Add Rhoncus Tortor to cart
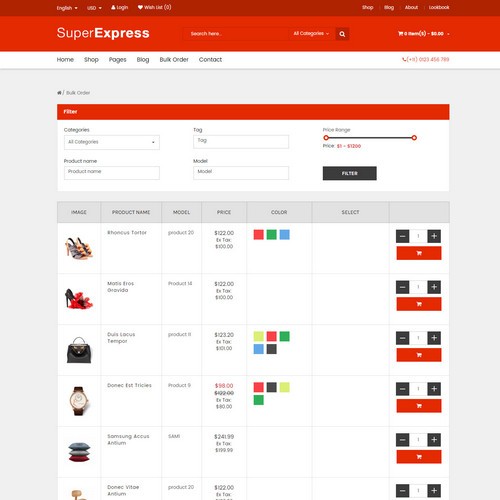The image size is (500, 500). pyautogui.click(x=419, y=253)
